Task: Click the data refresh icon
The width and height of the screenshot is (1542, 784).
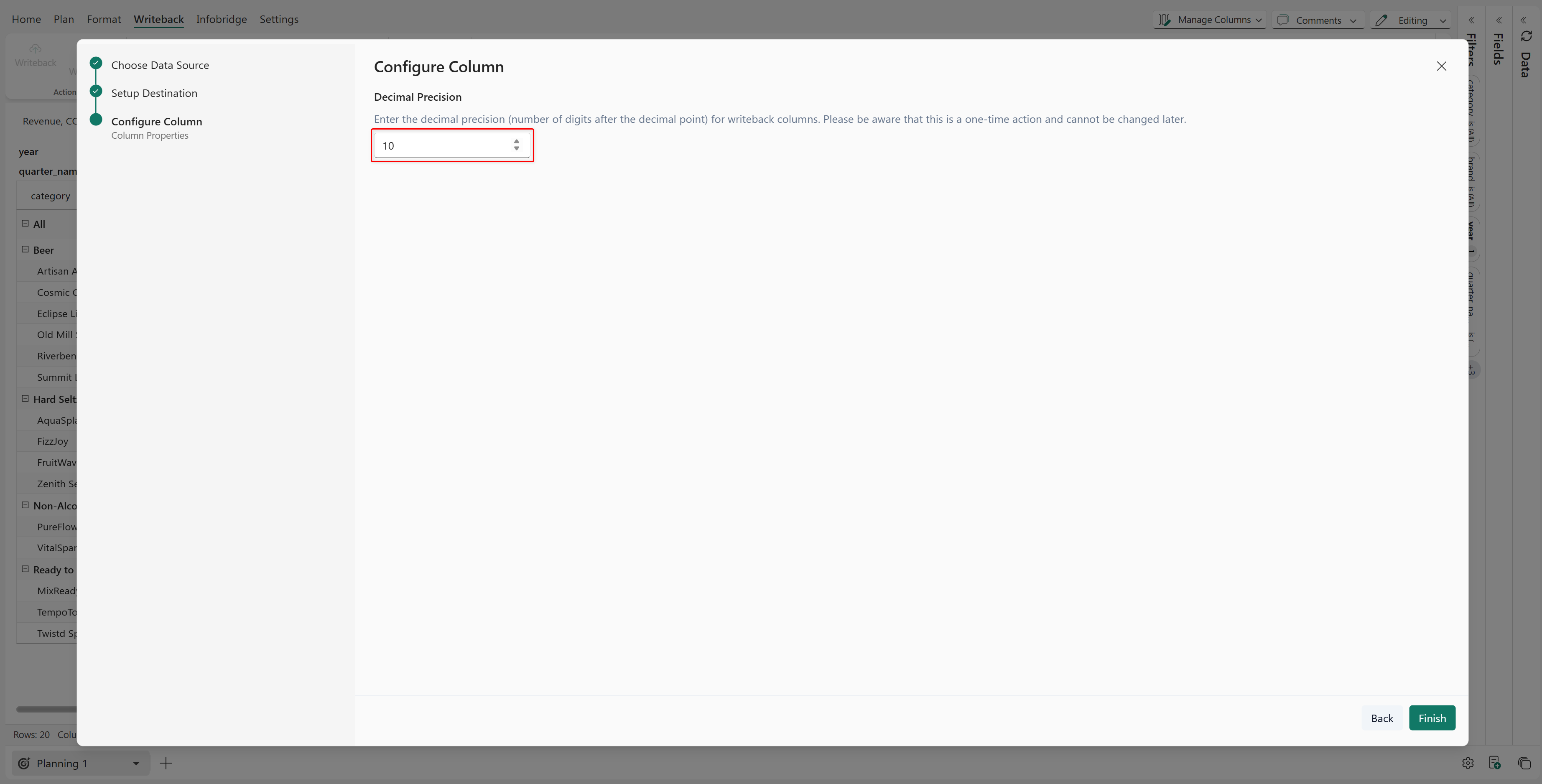Action: pos(1526,37)
